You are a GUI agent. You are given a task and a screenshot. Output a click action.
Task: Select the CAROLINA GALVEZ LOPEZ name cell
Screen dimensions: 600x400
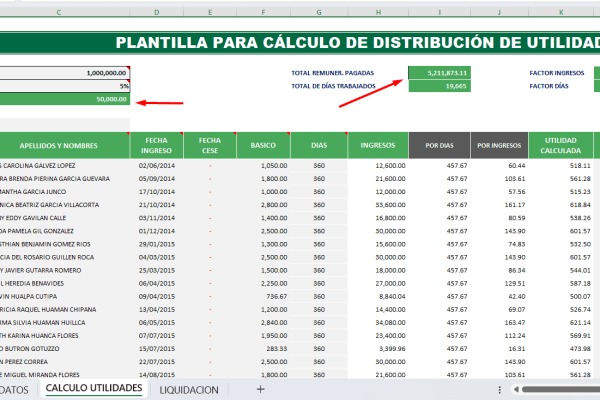(65, 166)
